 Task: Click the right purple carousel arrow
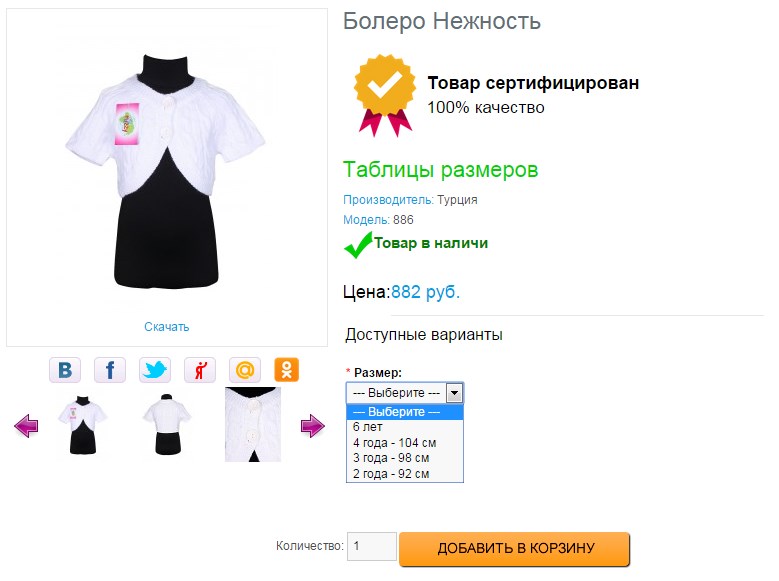(313, 427)
